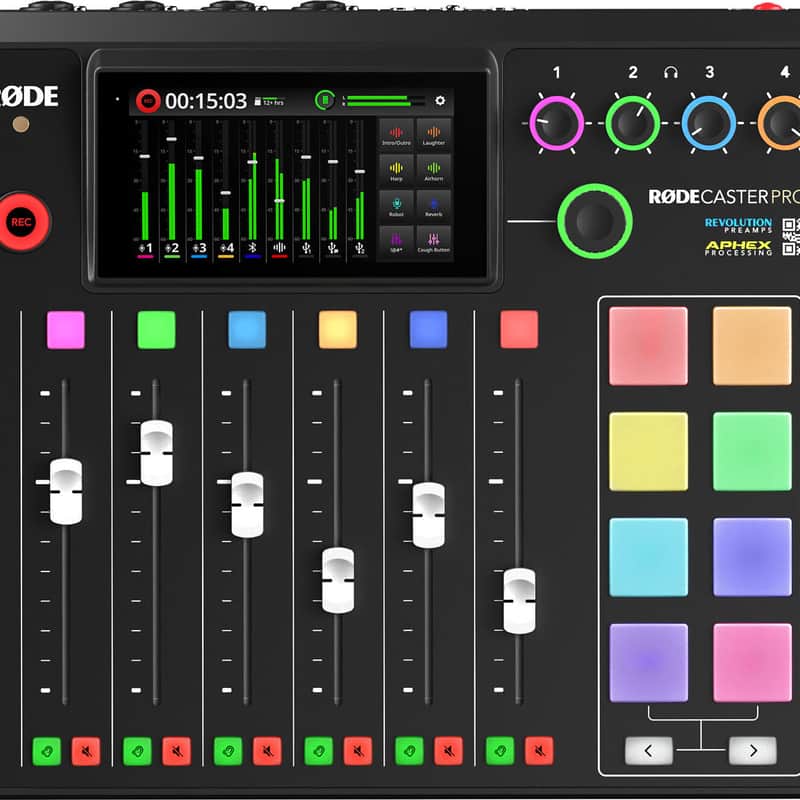Trigger the orange sound pad
Viewport: 800px width, 800px height.
tap(752, 346)
